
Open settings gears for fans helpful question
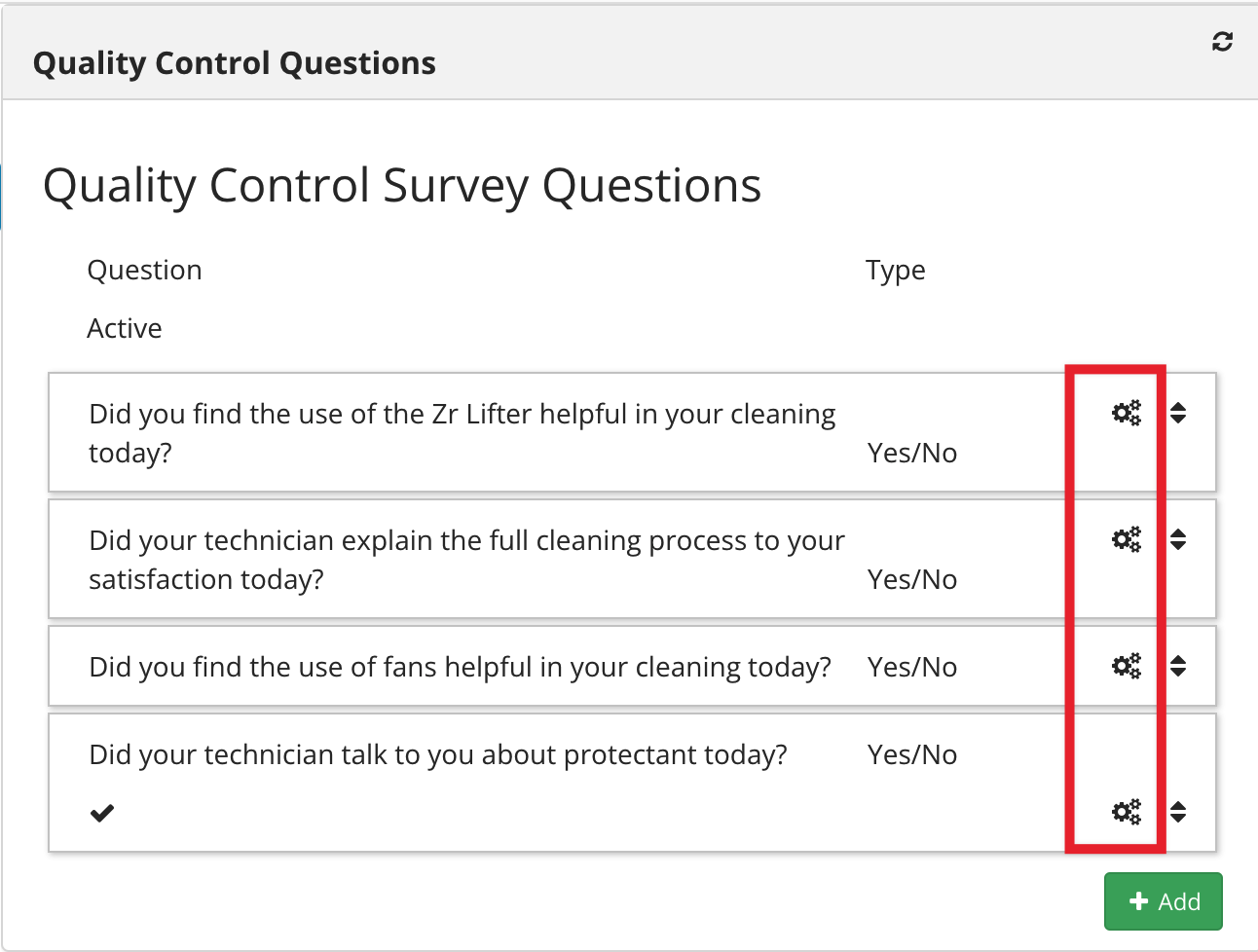[1127, 666]
